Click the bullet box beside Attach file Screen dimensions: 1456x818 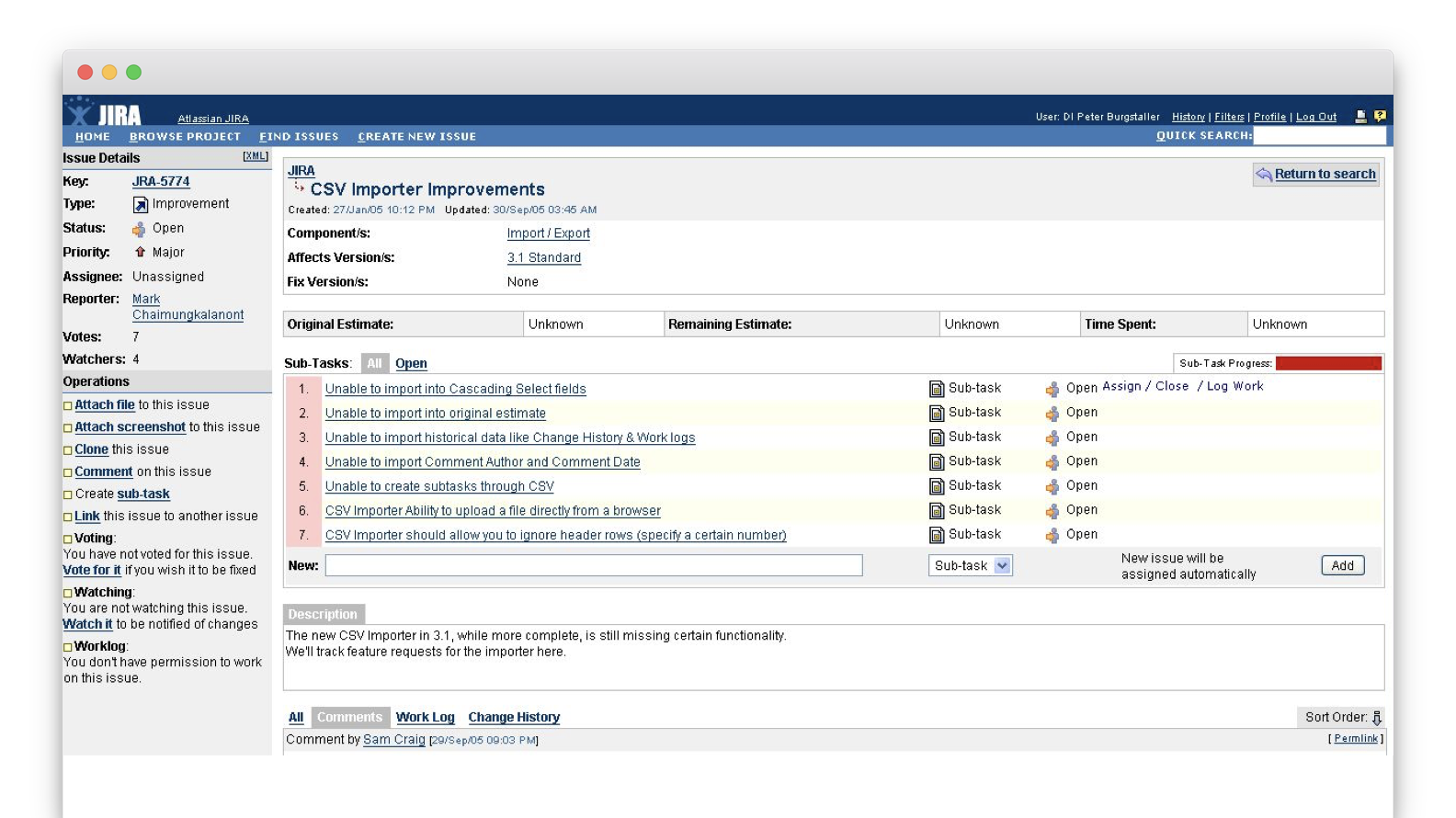click(x=68, y=406)
